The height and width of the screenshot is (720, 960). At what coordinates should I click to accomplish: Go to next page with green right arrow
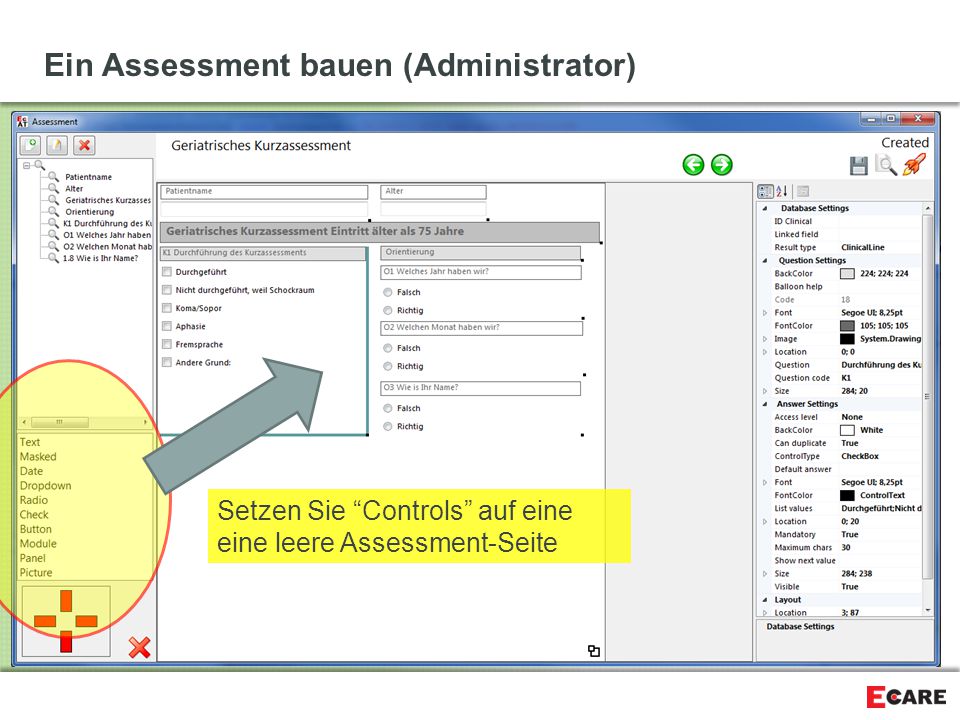coord(722,164)
